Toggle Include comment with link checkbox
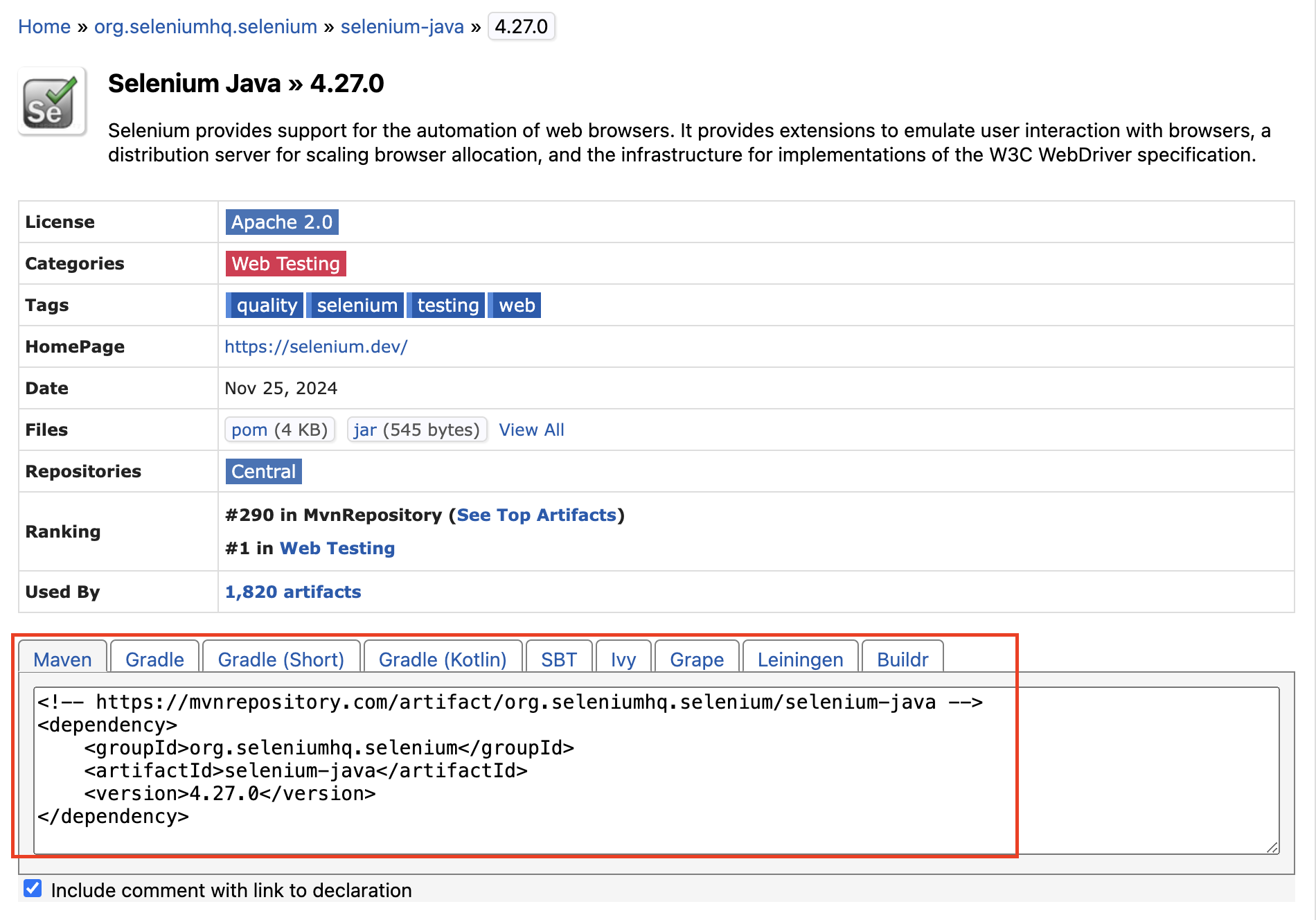The height and width of the screenshot is (920, 1316). 33,889
